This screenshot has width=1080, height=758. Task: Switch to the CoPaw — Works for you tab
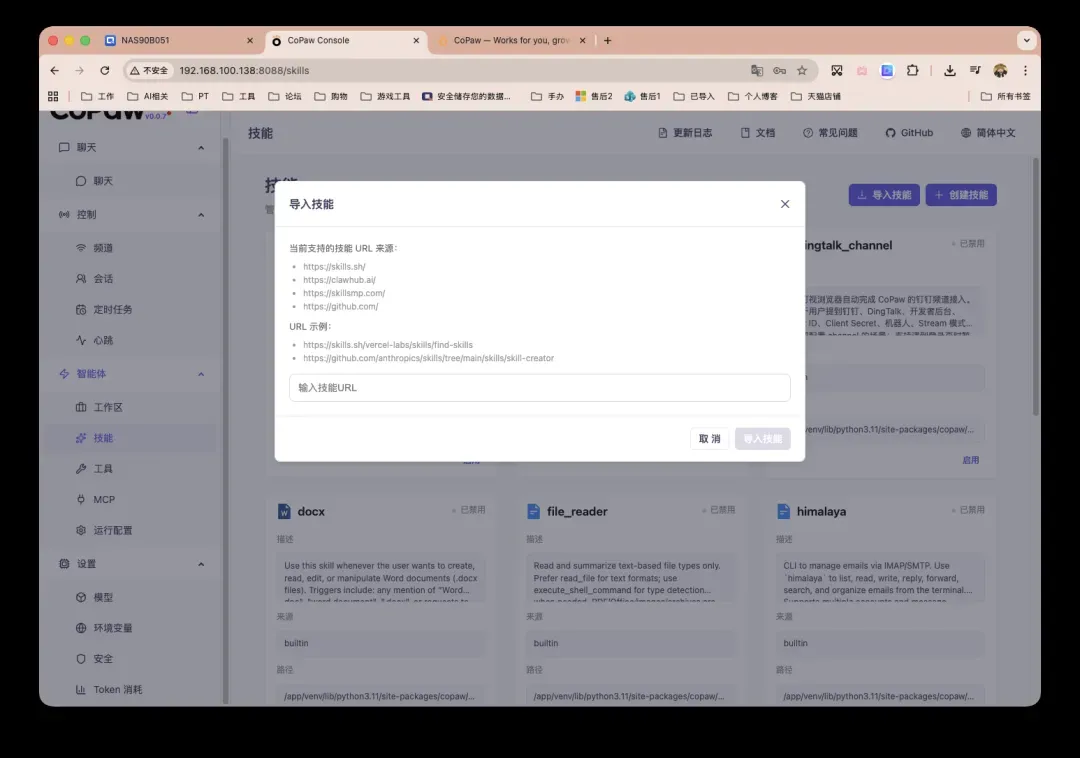[510, 41]
